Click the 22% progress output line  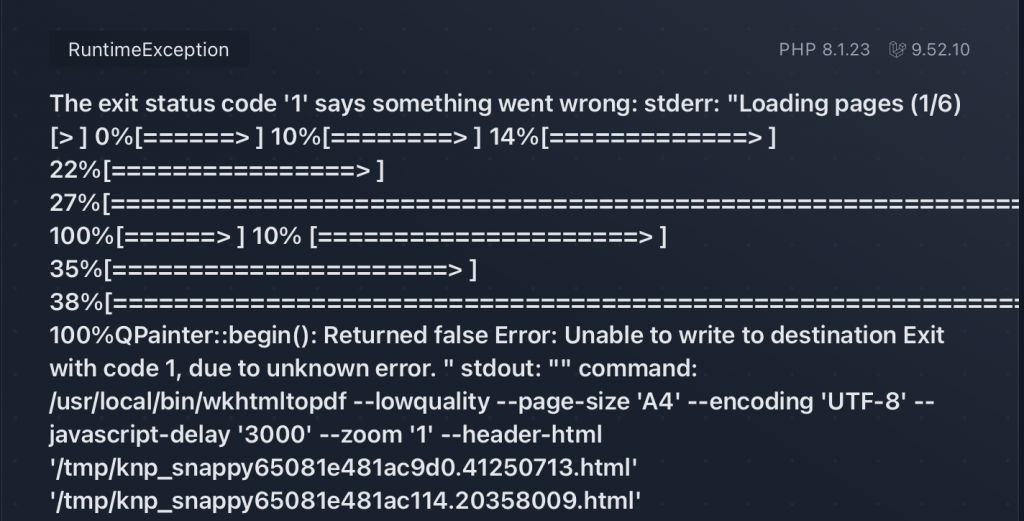coord(217,170)
